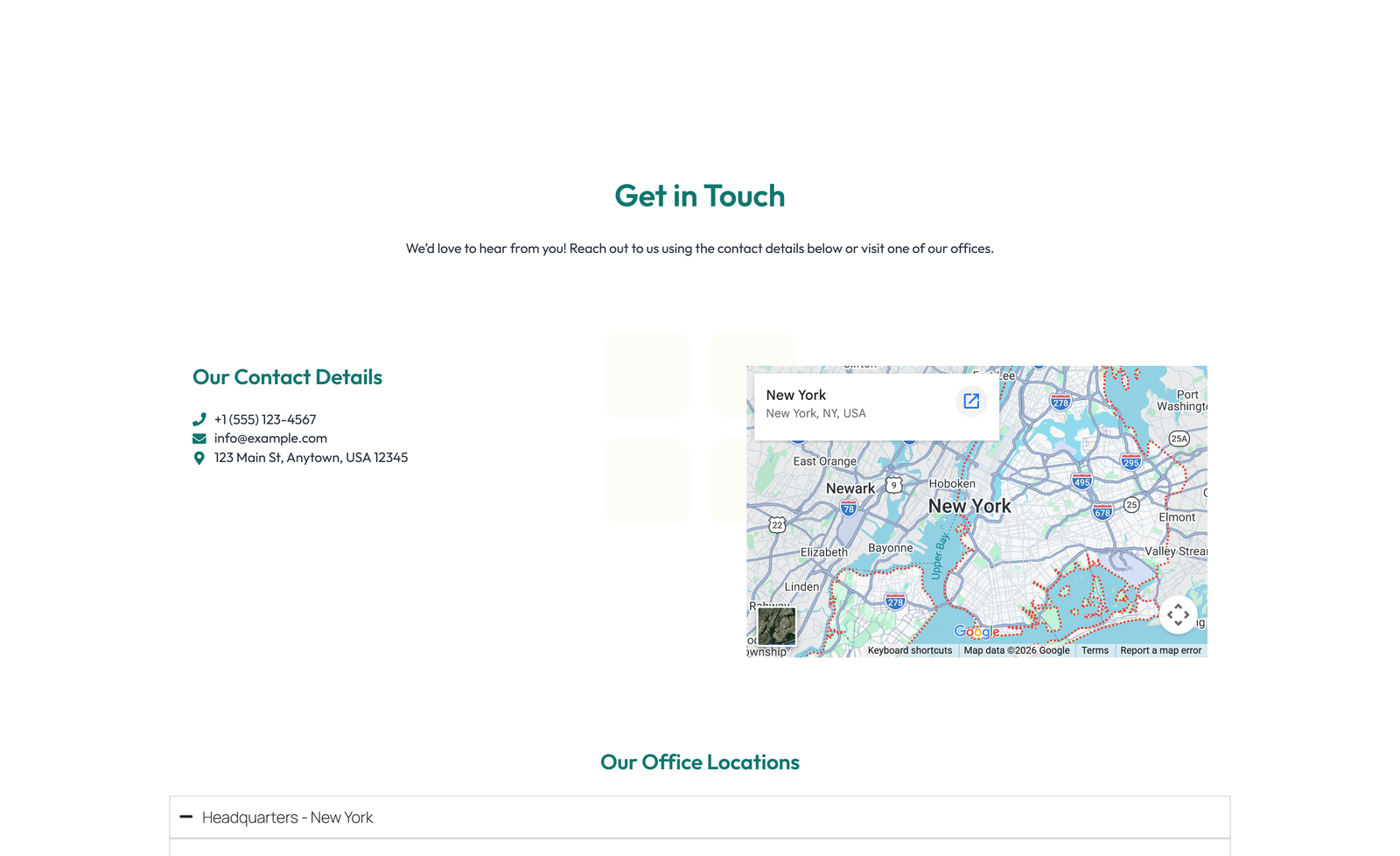
Task: Click the location pin icon near the street address
Action: click(x=199, y=457)
